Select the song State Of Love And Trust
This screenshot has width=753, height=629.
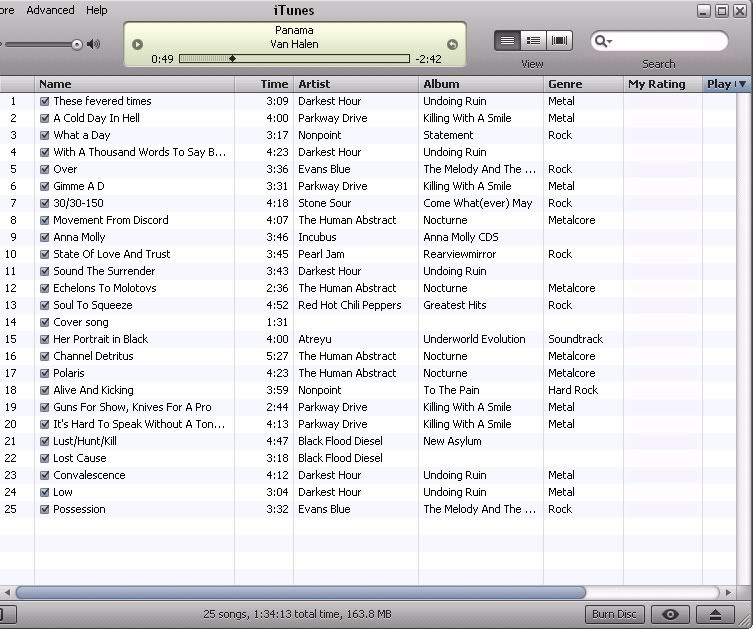pos(112,254)
